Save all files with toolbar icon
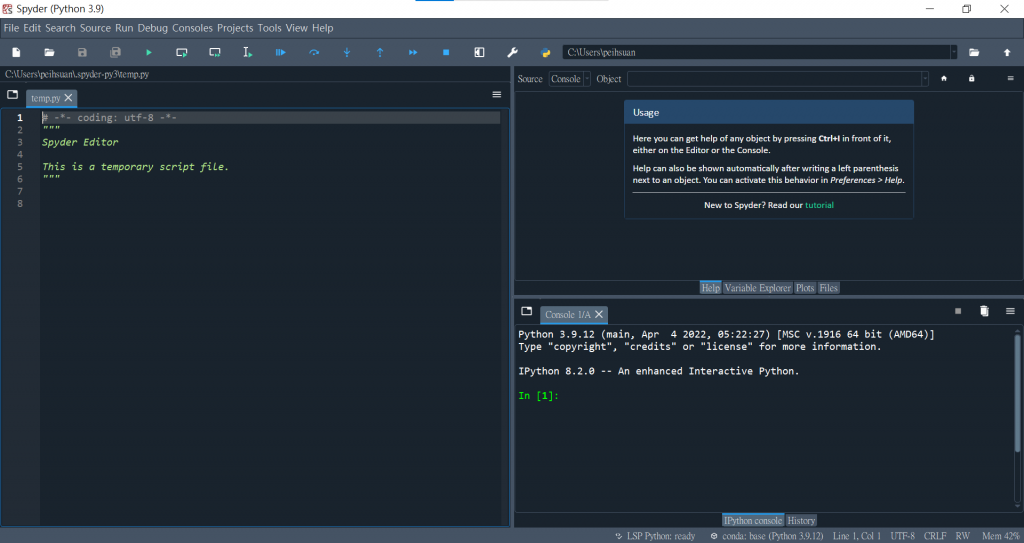Image resolution: width=1024 pixels, height=543 pixels. point(116,52)
